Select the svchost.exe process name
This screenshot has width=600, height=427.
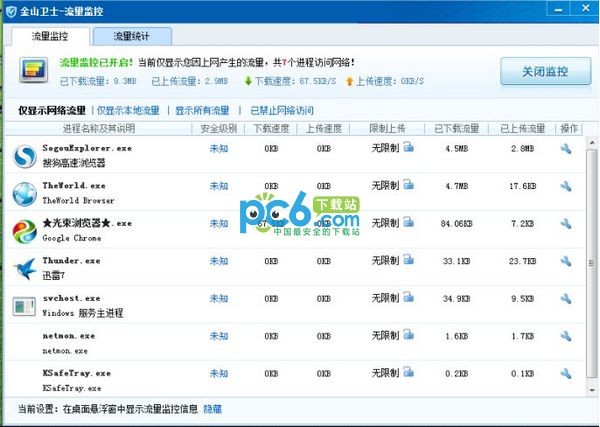point(72,298)
